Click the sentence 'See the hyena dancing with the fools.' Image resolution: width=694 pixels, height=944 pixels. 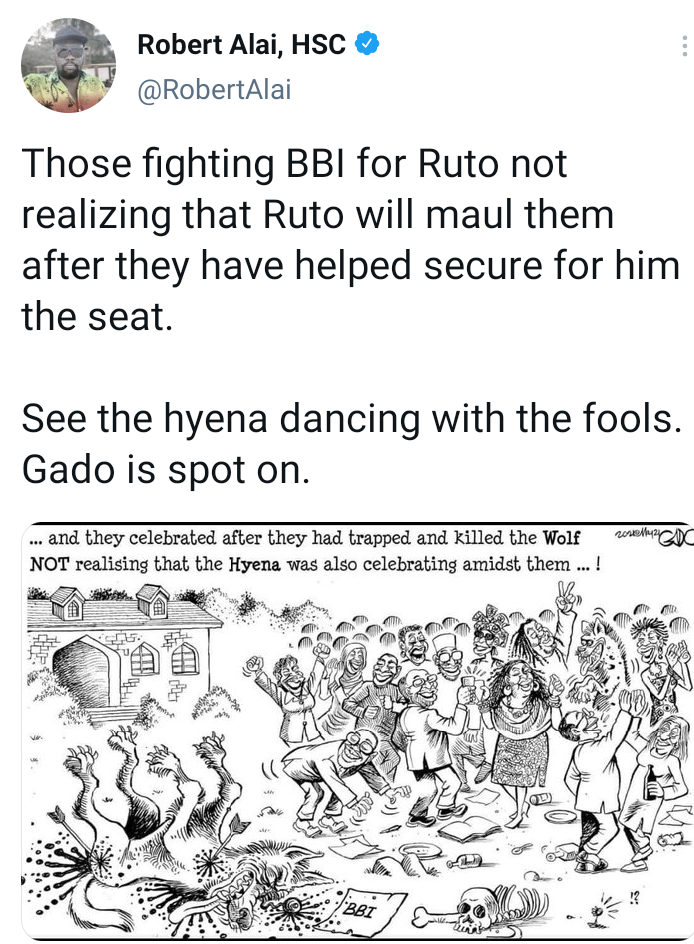[x=352, y=418]
